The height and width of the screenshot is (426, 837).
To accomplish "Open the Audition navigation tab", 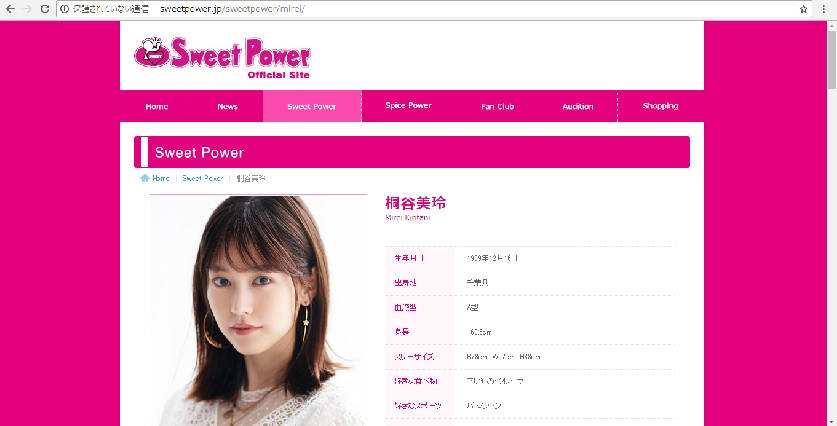I will (578, 106).
